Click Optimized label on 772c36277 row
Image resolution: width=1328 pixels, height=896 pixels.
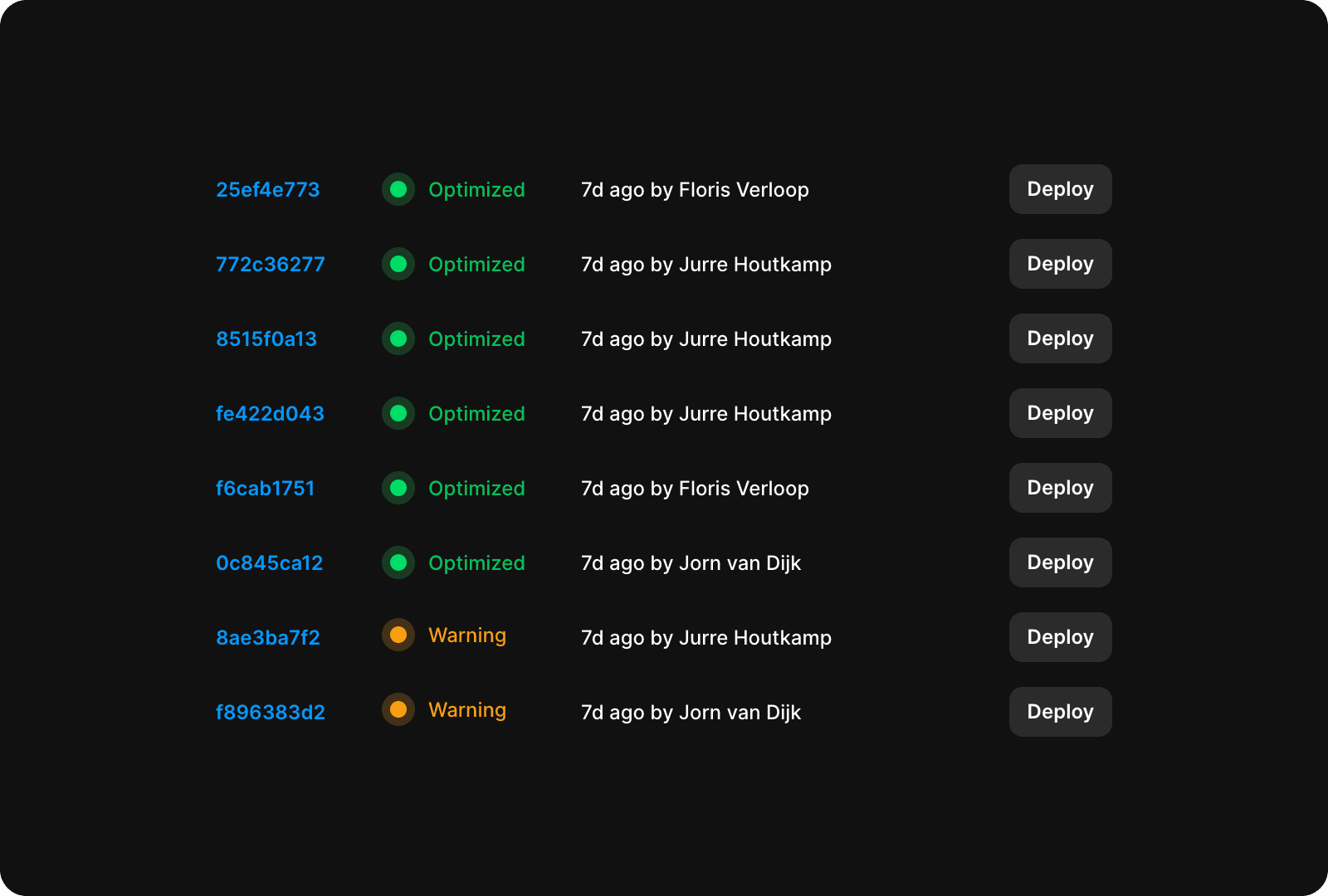(476, 265)
